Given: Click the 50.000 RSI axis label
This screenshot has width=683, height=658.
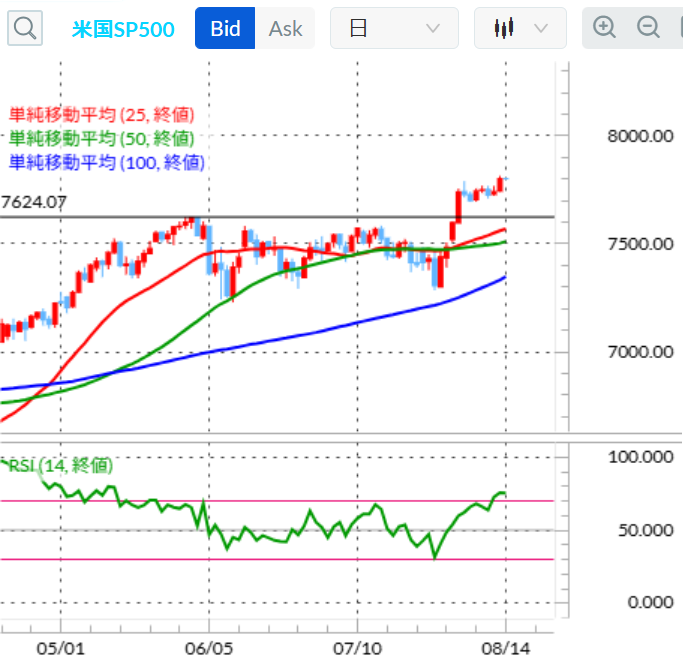Looking at the screenshot, I should point(646,530).
